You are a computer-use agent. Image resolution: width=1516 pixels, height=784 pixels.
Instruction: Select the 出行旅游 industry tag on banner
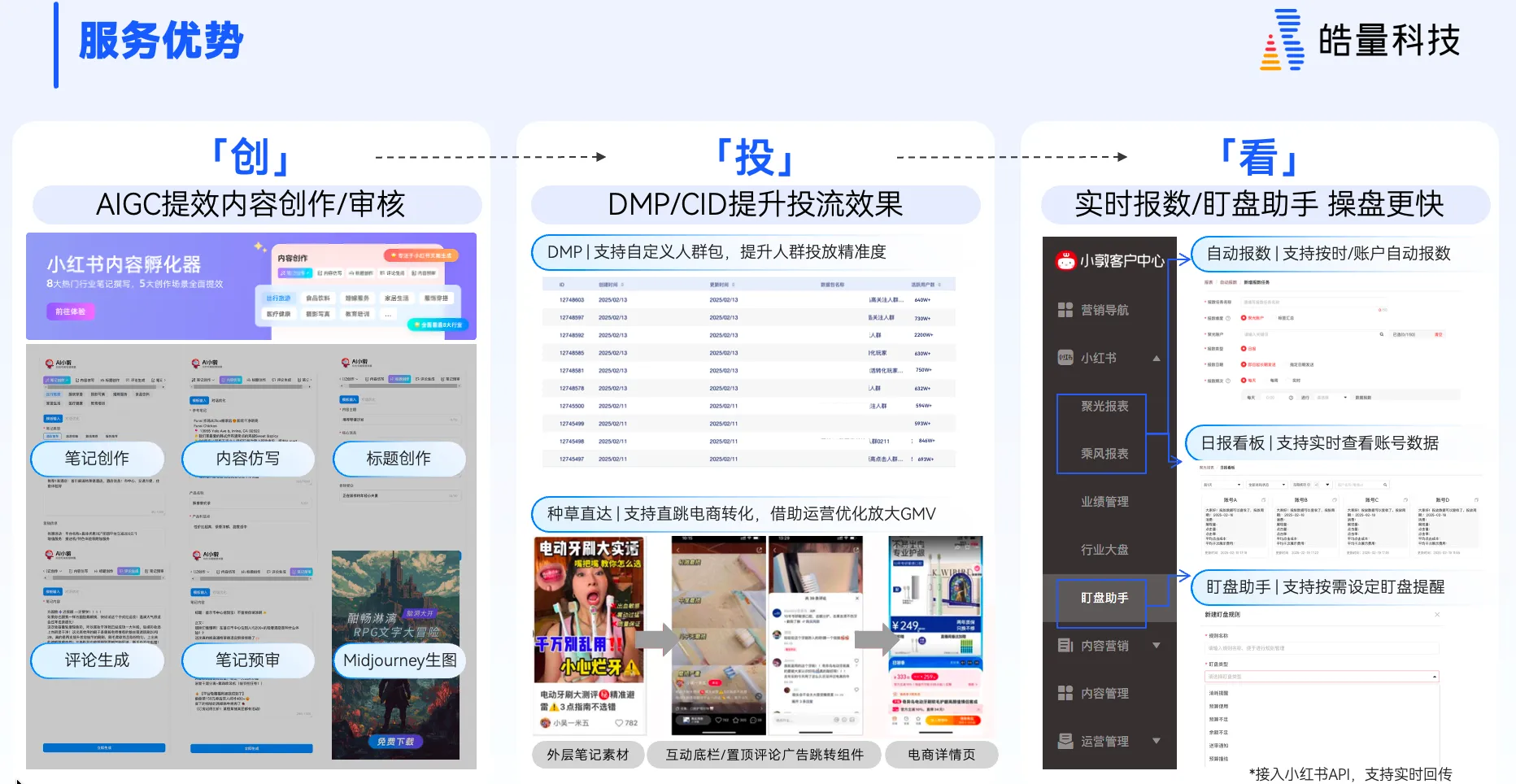tap(278, 298)
